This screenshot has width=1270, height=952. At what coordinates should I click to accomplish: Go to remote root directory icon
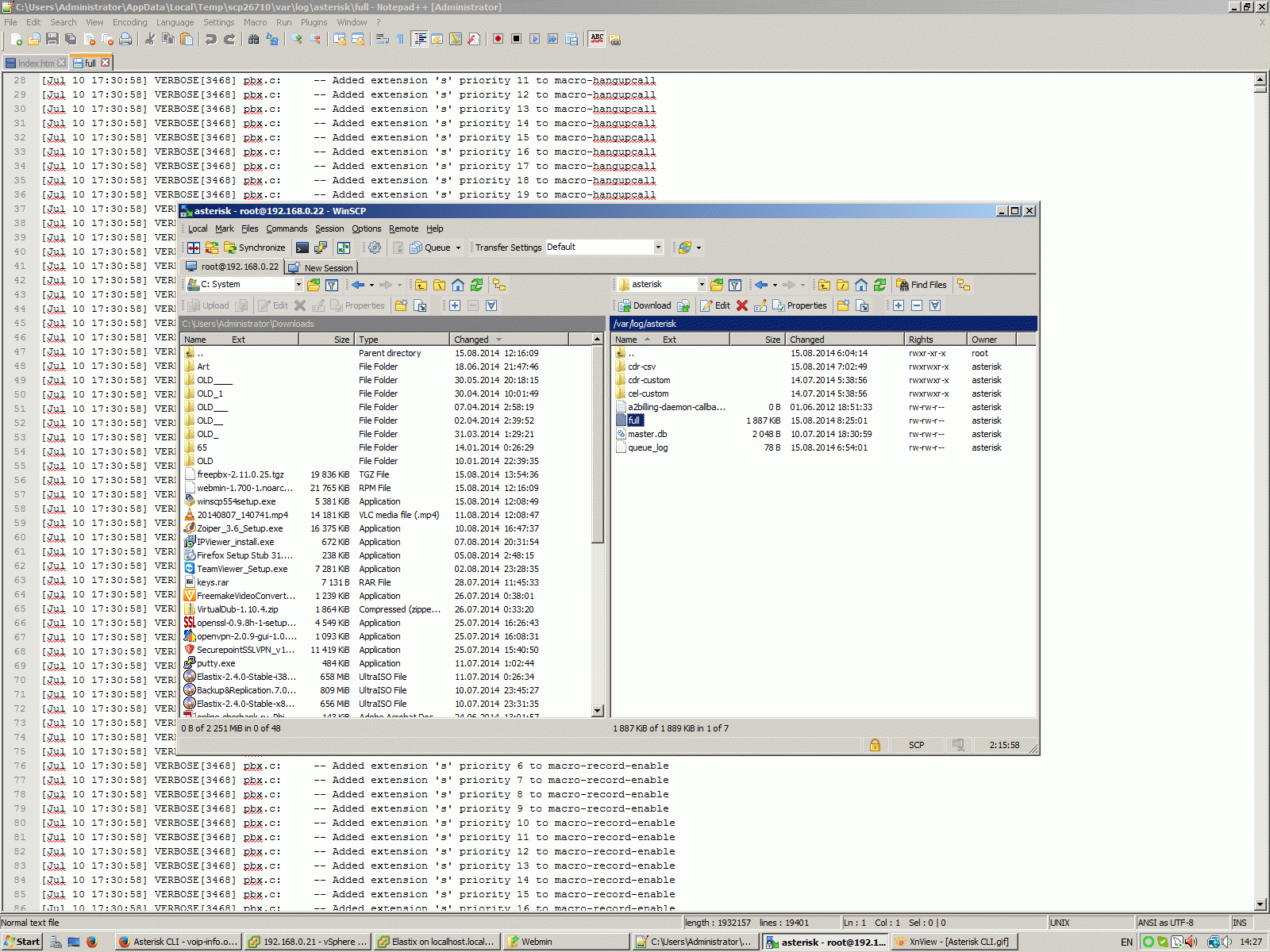point(842,285)
